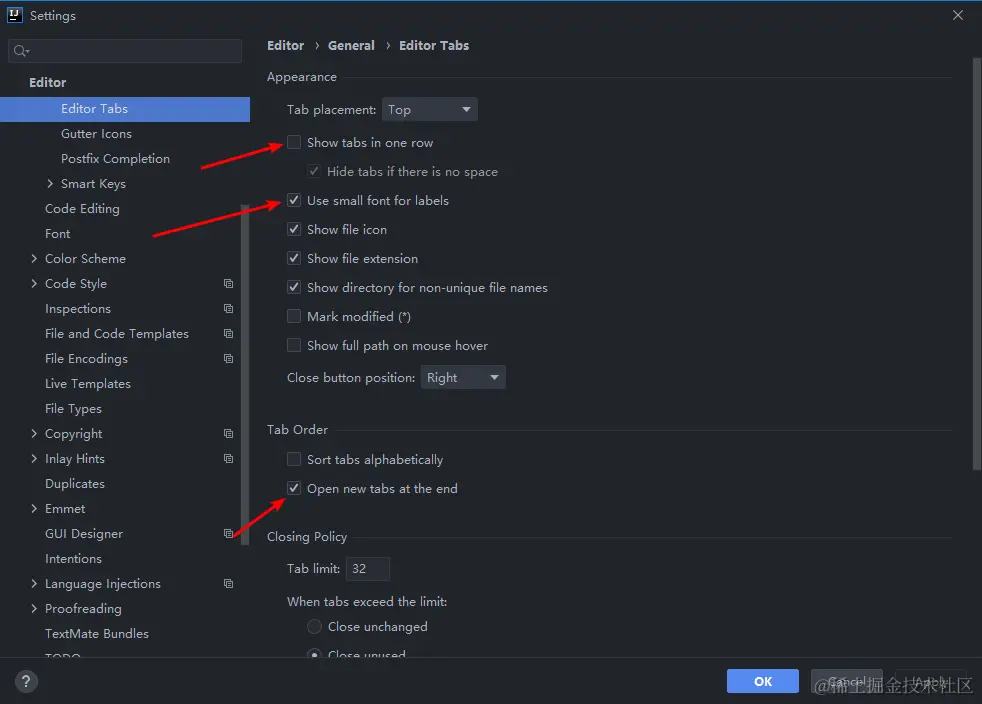Enable Mark modified (*) checkbox

[x=294, y=316]
